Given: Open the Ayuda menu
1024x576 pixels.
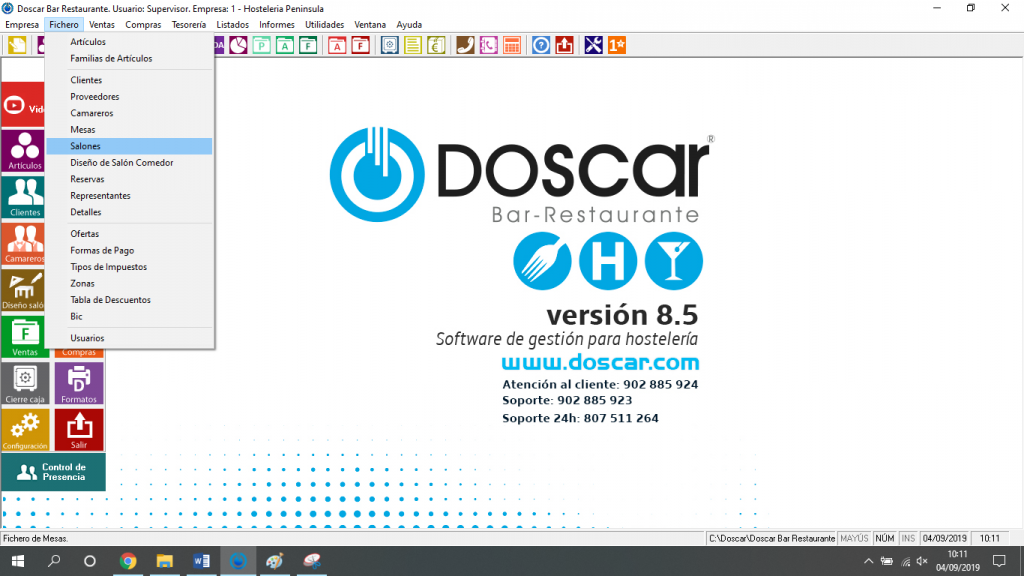Looking at the screenshot, I should pos(409,24).
